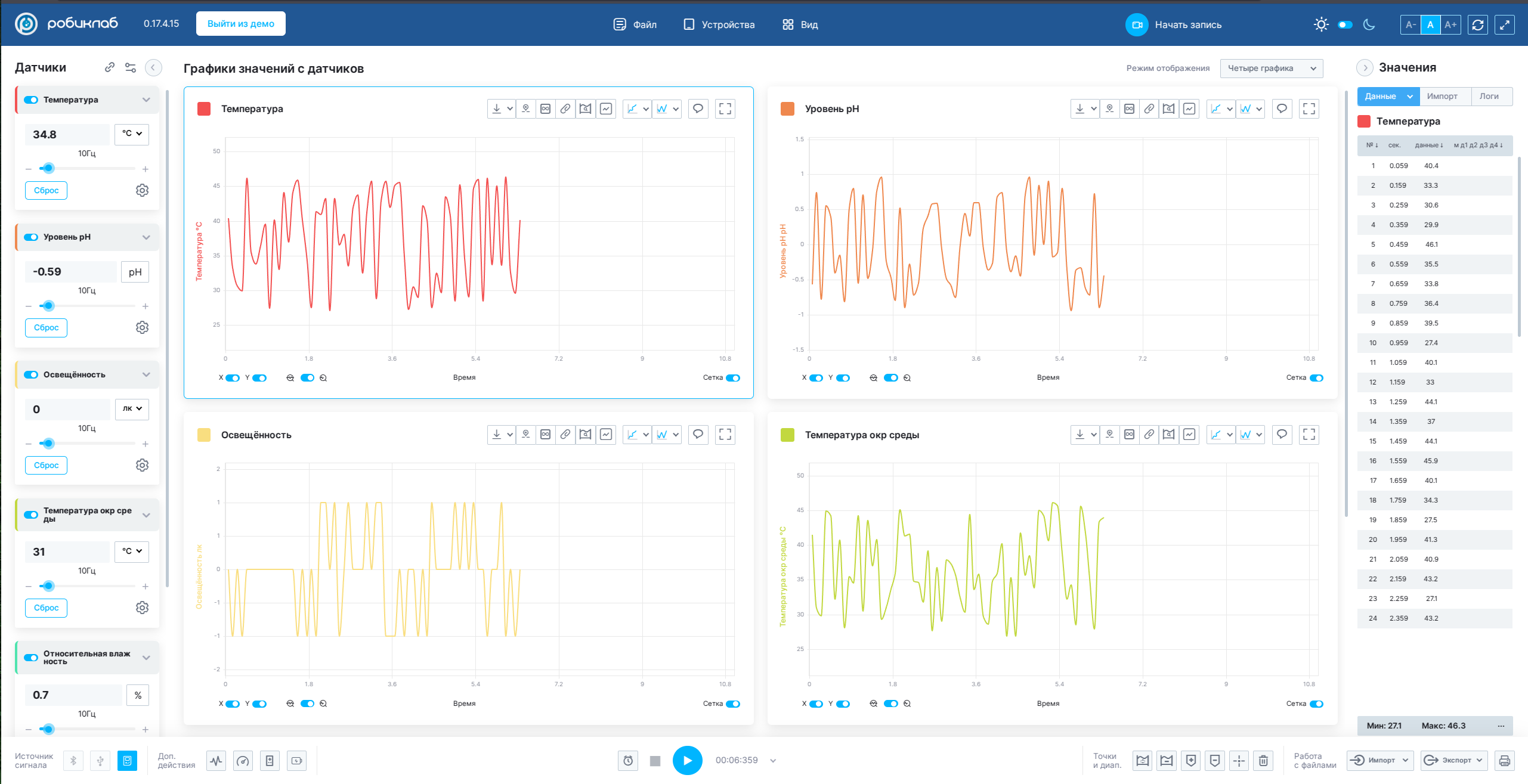The image size is (1528, 784).
Task: Expand Температура graph to fullscreen
Action: tap(725, 109)
